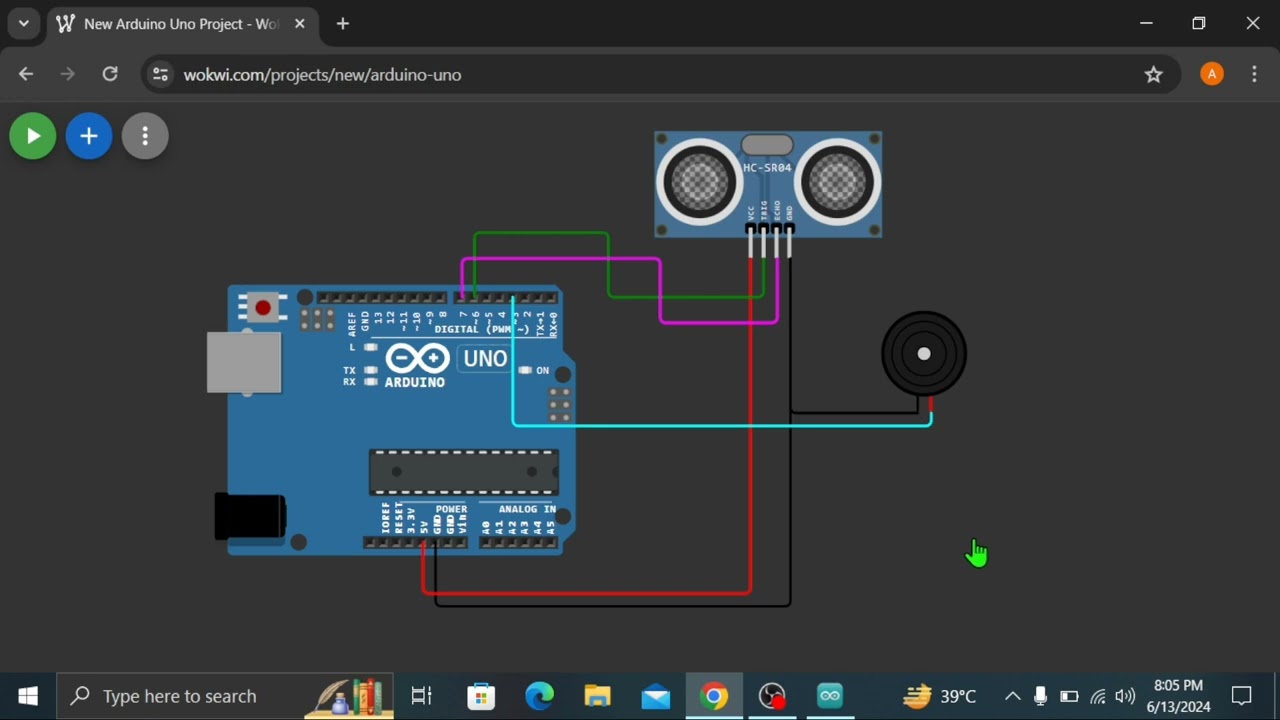Start the simulation with the green play button

[33, 136]
